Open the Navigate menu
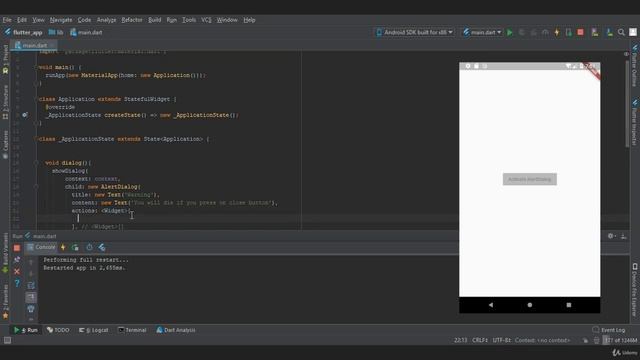This screenshot has width=640, height=360. point(61,20)
